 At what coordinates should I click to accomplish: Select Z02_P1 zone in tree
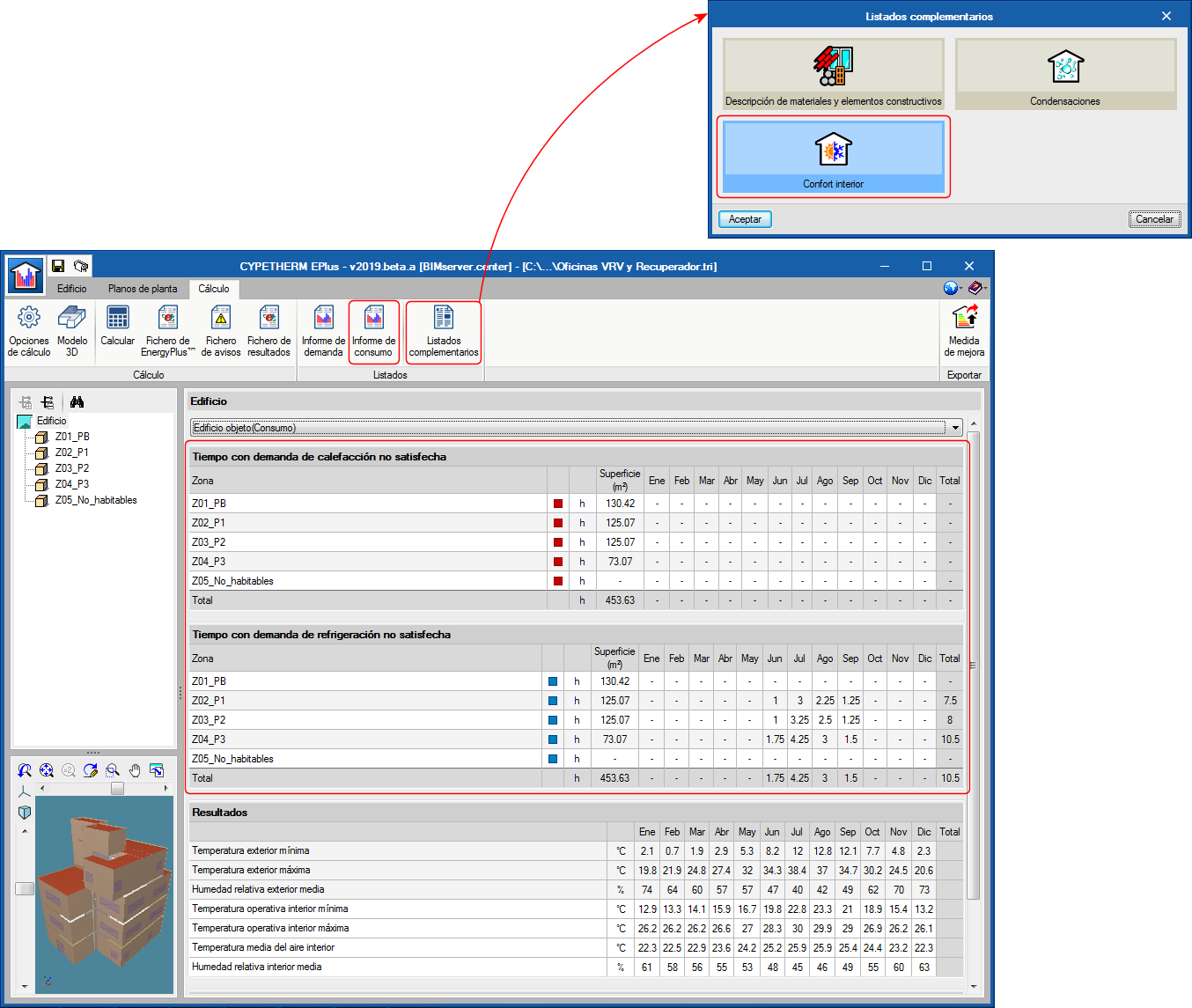pos(72,452)
